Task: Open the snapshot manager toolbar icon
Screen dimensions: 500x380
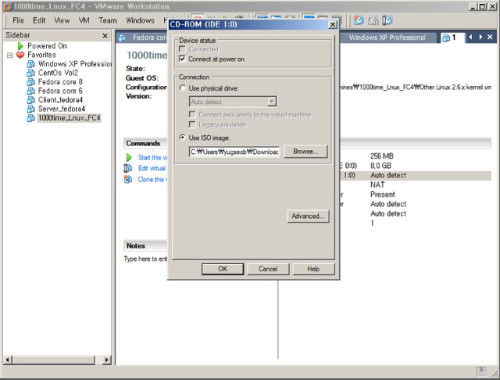Action: pos(387,20)
